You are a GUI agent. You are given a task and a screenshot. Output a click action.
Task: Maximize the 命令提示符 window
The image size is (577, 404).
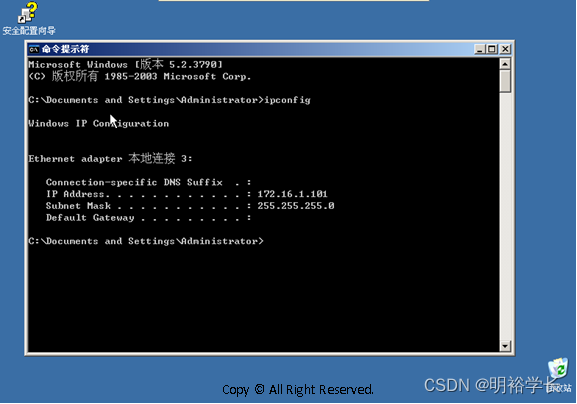pos(492,49)
